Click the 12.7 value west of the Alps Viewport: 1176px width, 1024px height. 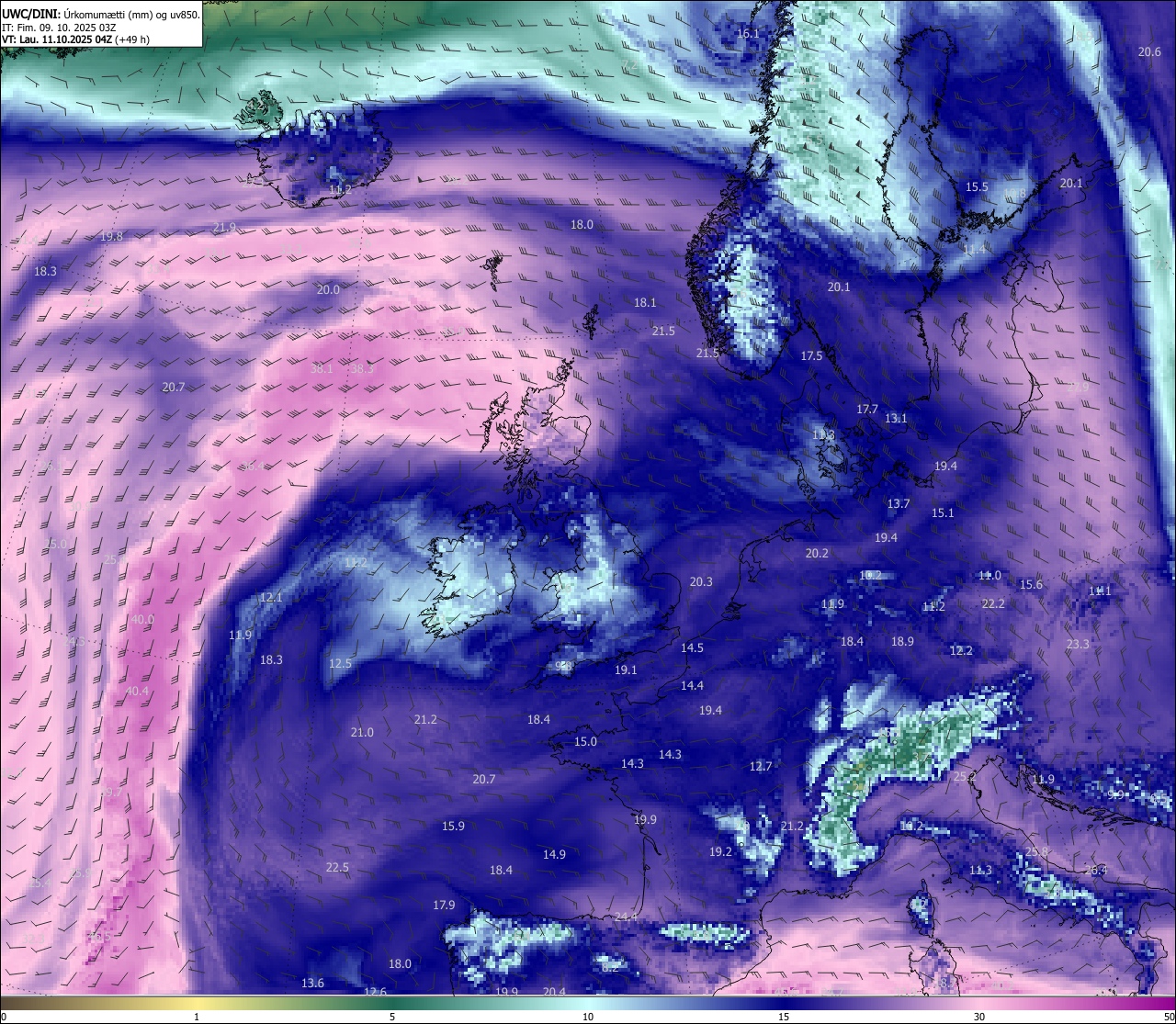pos(761,767)
